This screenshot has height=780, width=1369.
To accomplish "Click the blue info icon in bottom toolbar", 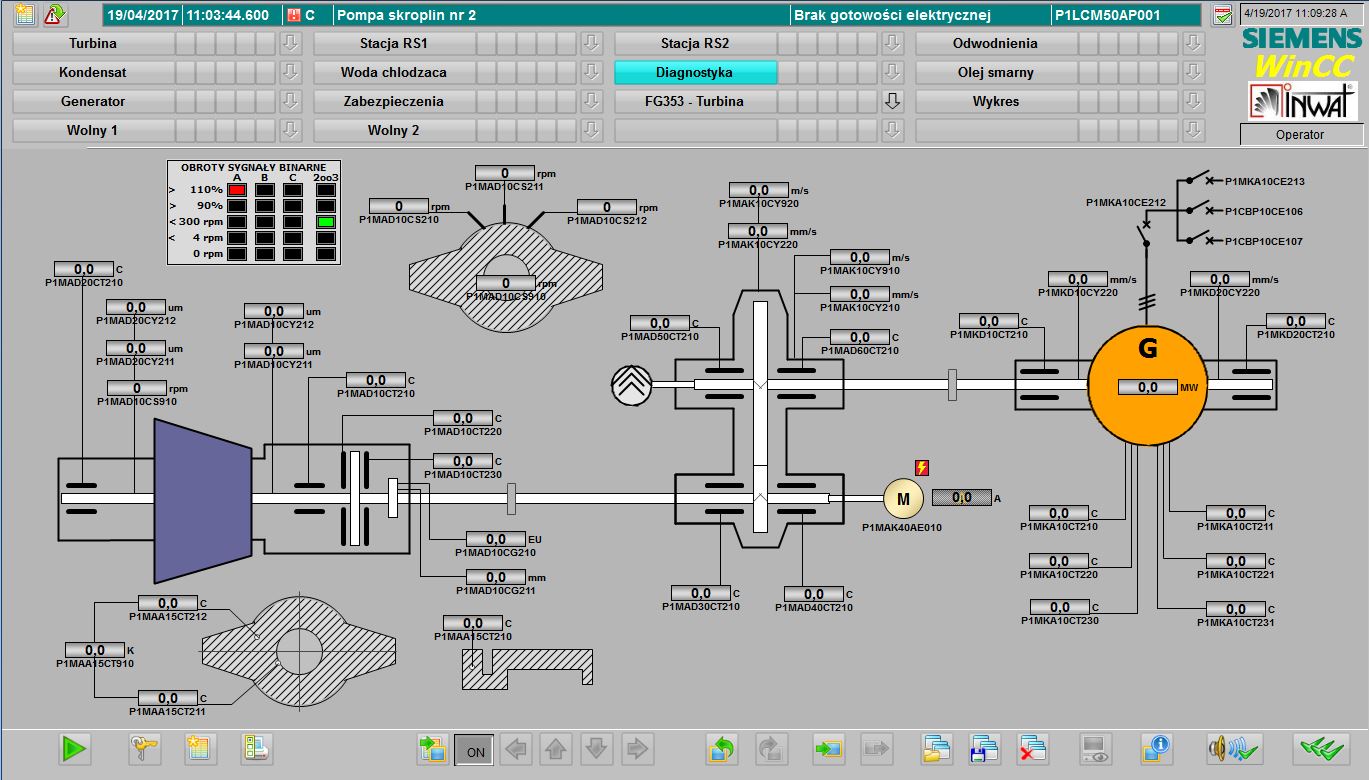I will (1155, 748).
